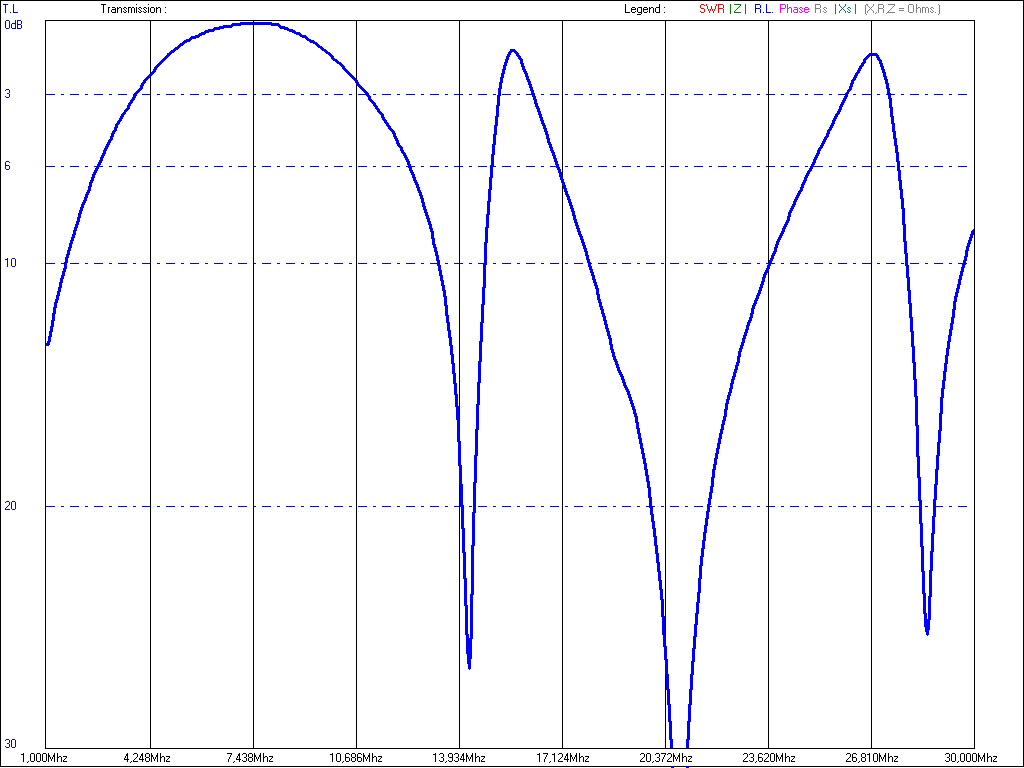Click the '(X,R,Z = Ohms.)' units text
This screenshot has width=1024, height=768.
click(x=902, y=9)
